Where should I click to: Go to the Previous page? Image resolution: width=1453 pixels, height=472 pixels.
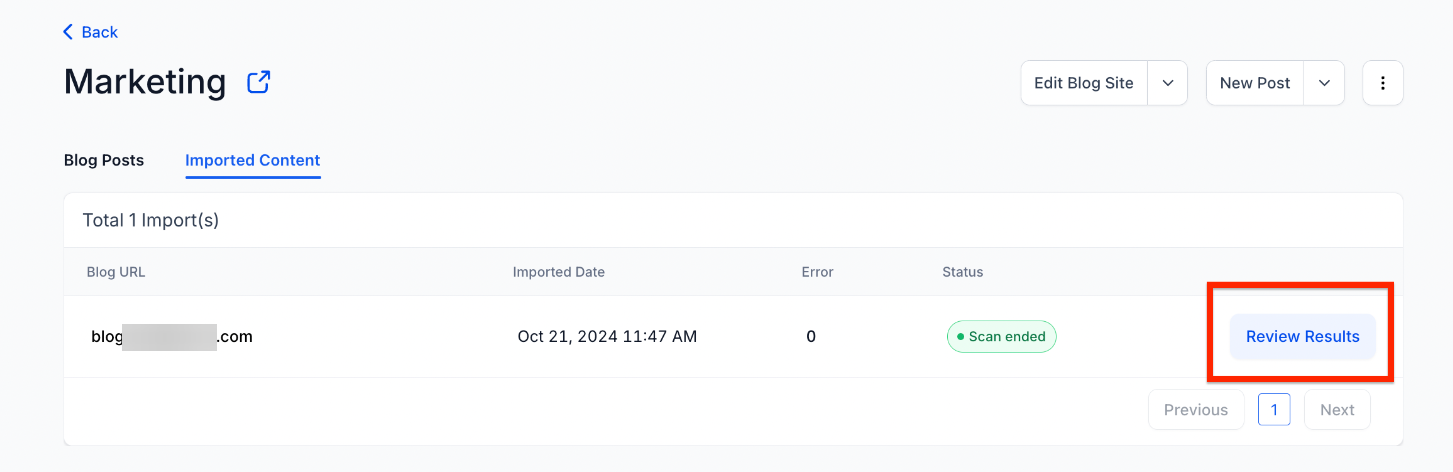(1196, 410)
